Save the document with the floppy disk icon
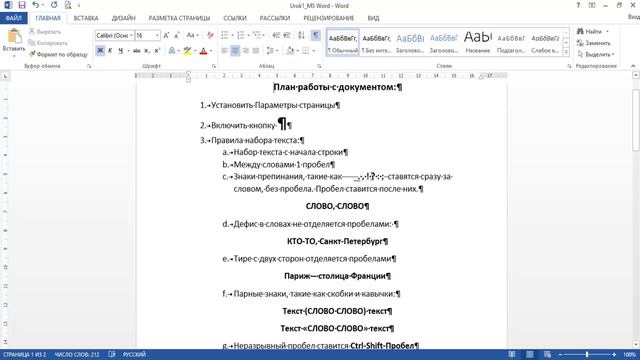This screenshot has height=360, width=640. tap(22, 5)
